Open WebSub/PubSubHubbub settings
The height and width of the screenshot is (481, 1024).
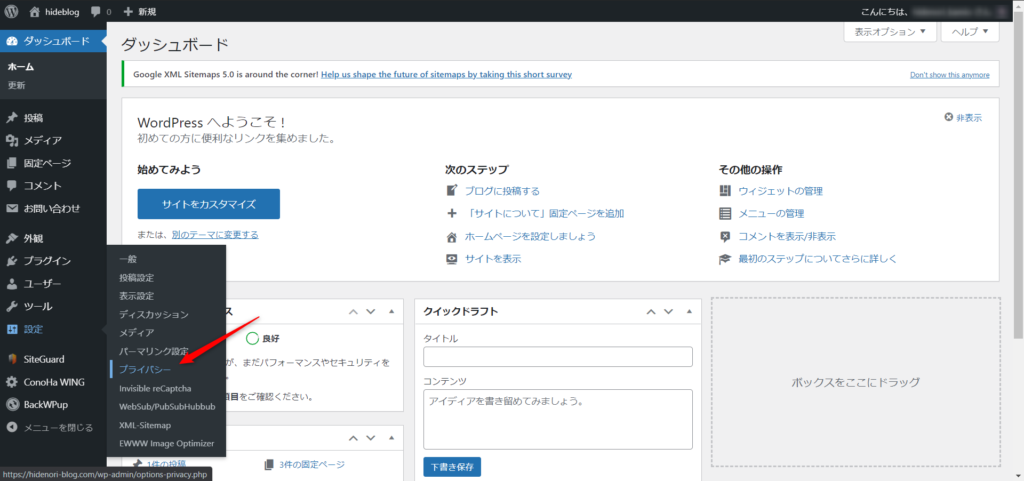(167, 406)
